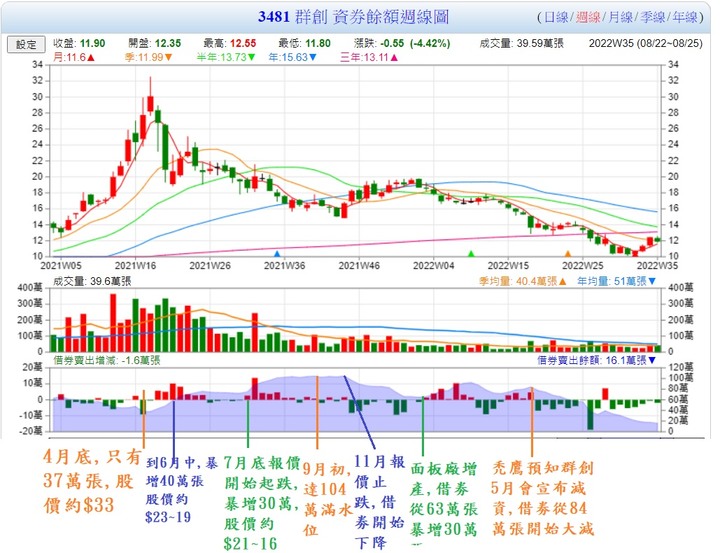This screenshot has height=553, width=720.
Task: Click the 三年:13.11 three-year average label
Action: click(369, 57)
